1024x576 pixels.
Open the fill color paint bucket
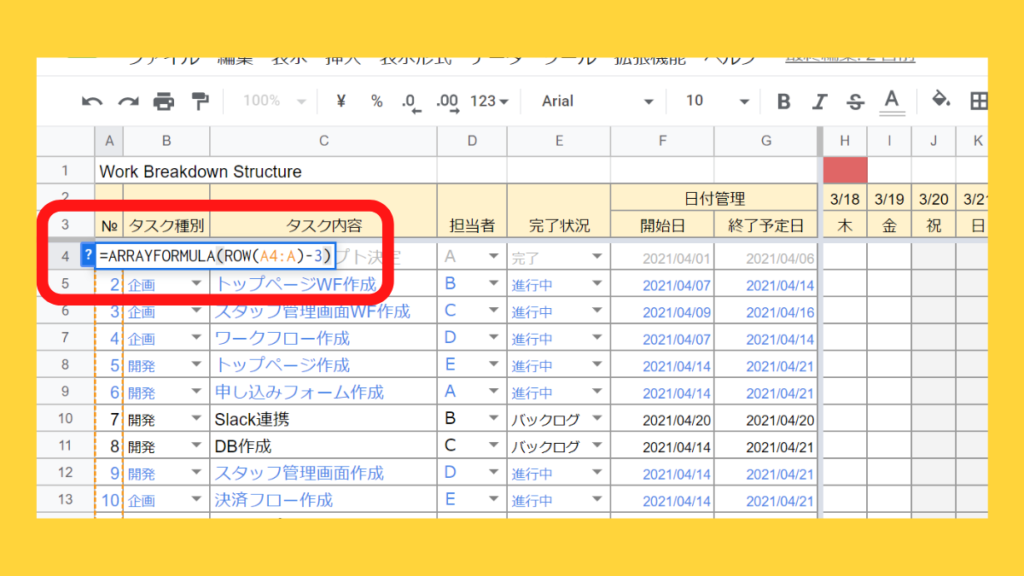(x=940, y=101)
